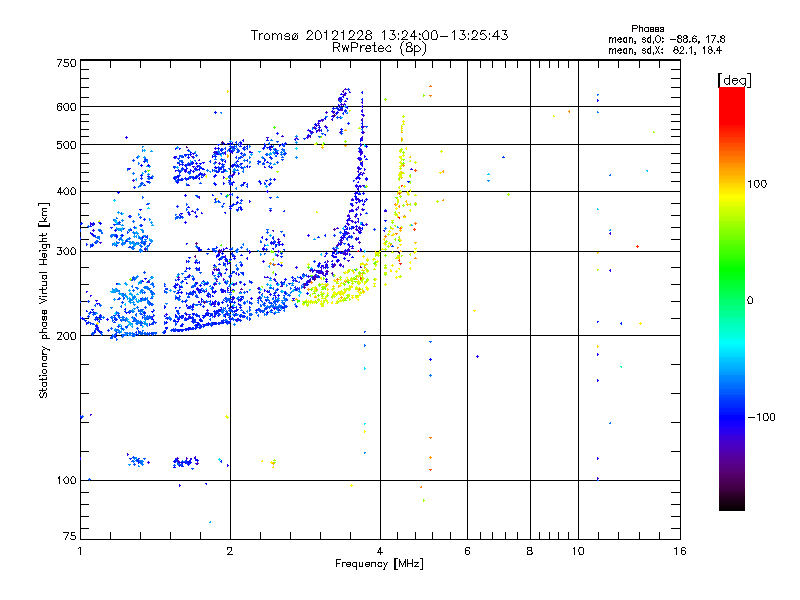The image size is (800, 600).
Task: Click the y-axis tick label "75"
Action: [70, 536]
